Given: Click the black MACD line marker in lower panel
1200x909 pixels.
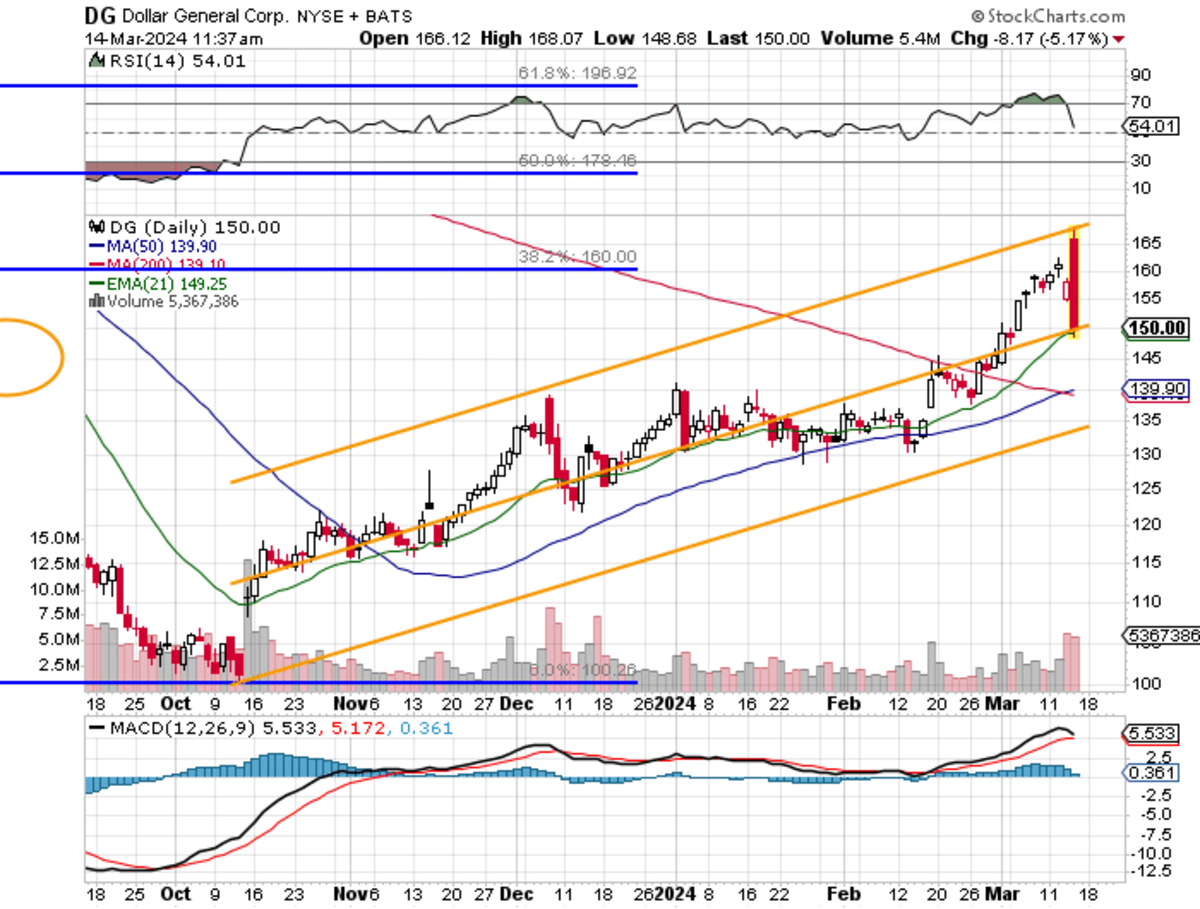Looking at the screenshot, I should click(96, 729).
